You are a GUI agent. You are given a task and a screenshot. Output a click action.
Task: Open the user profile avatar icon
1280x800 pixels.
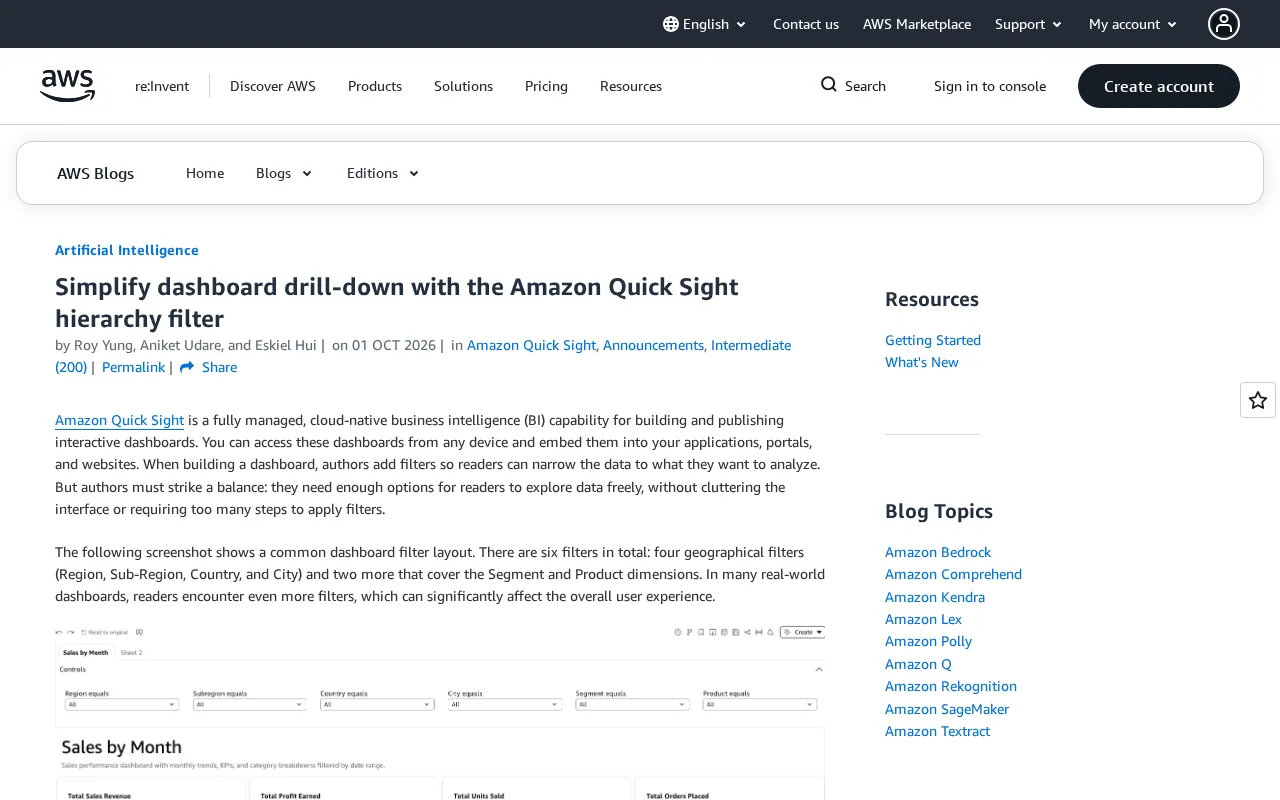[x=1223, y=24]
